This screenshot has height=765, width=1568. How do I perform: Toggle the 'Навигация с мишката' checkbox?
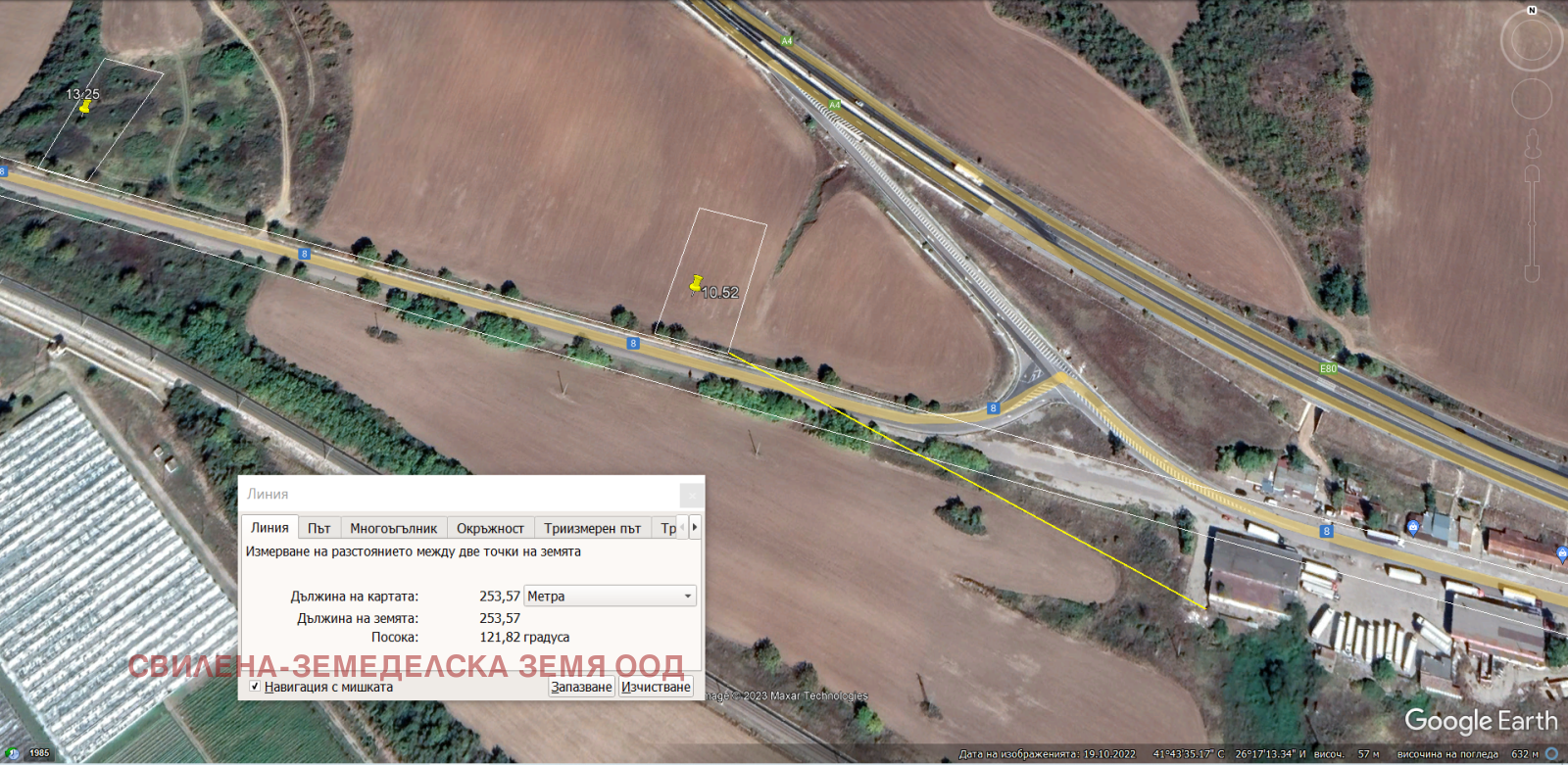(x=255, y=687)
